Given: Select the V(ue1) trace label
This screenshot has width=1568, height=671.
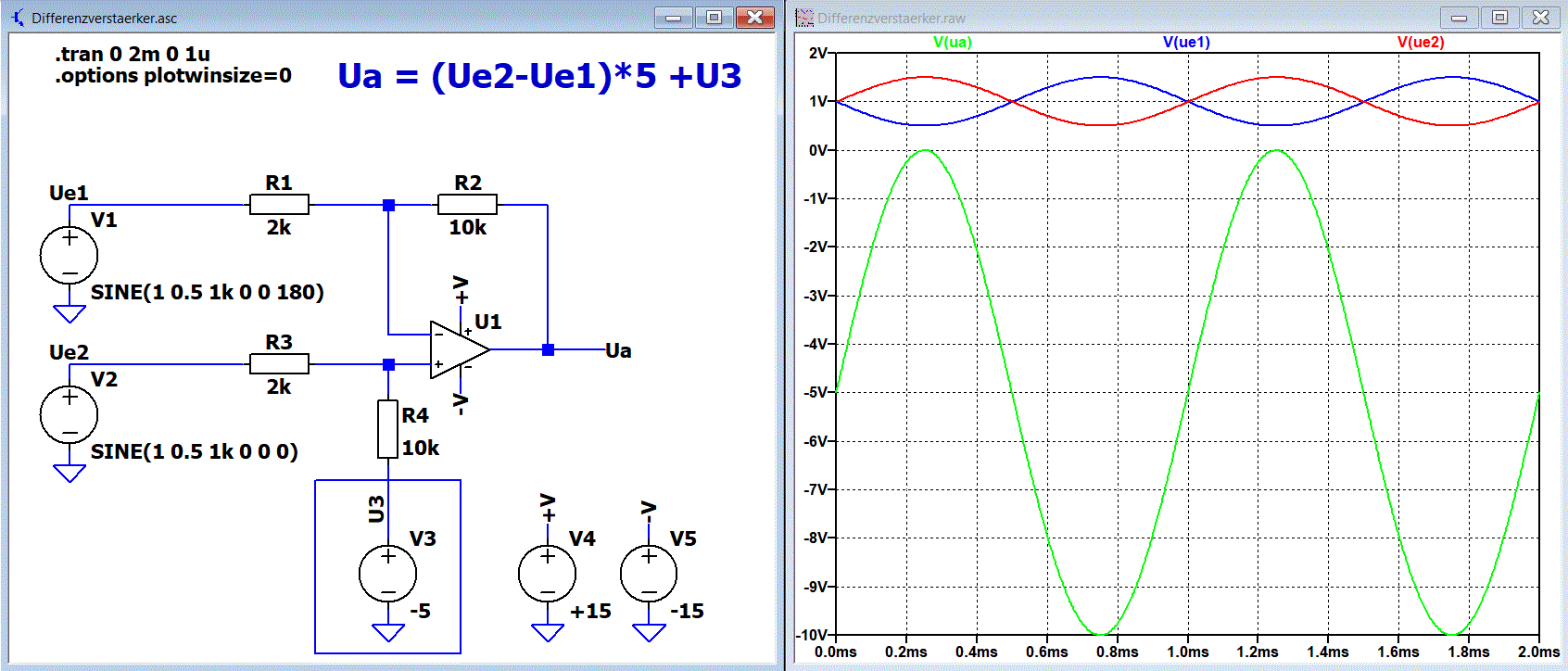Looking at the screenshot, I should [x=1186, y=42].
